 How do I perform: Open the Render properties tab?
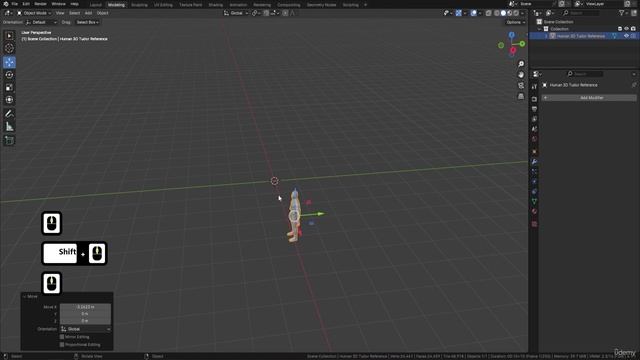tap(534, 99)
